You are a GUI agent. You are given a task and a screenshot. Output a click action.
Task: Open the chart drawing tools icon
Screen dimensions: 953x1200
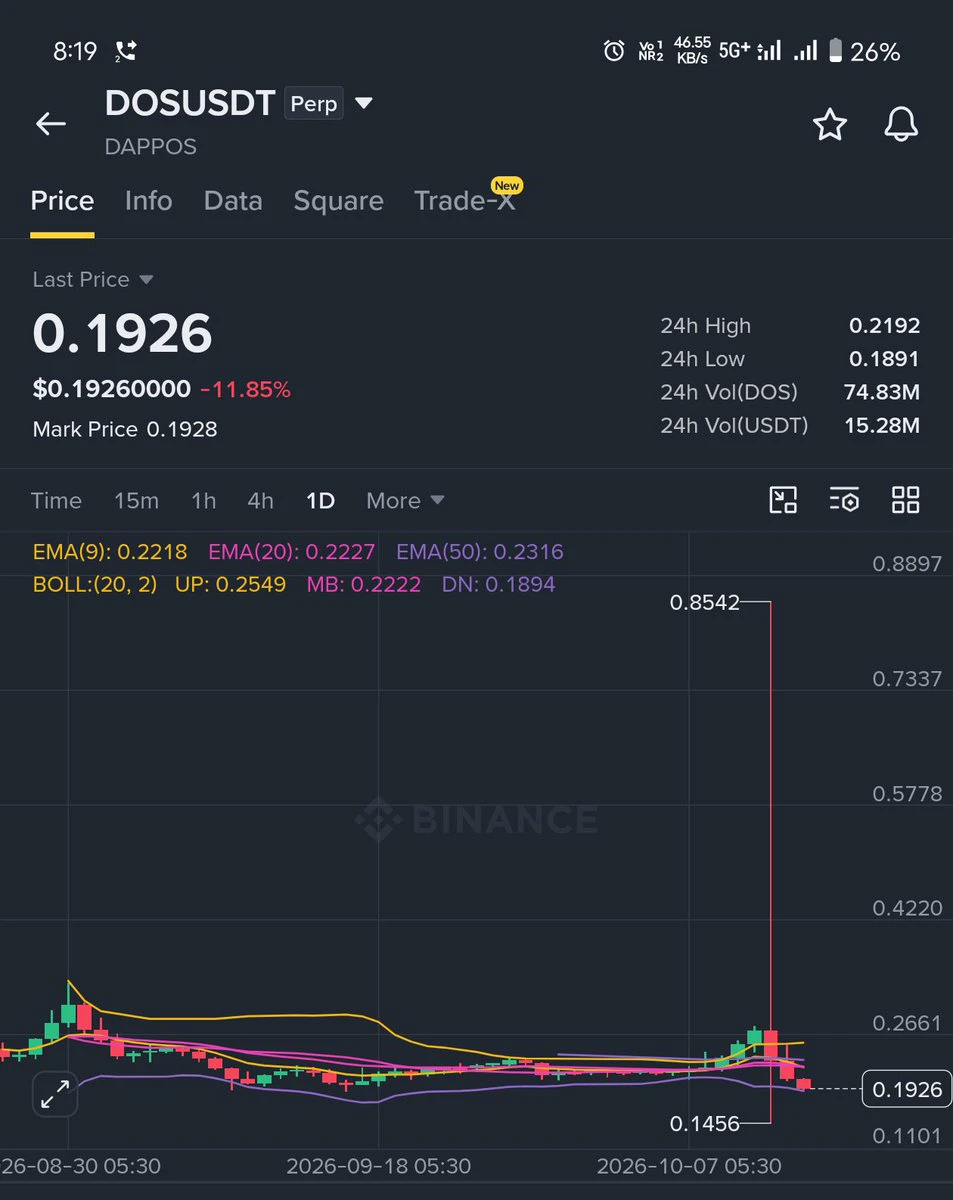(x=783, y=500)
